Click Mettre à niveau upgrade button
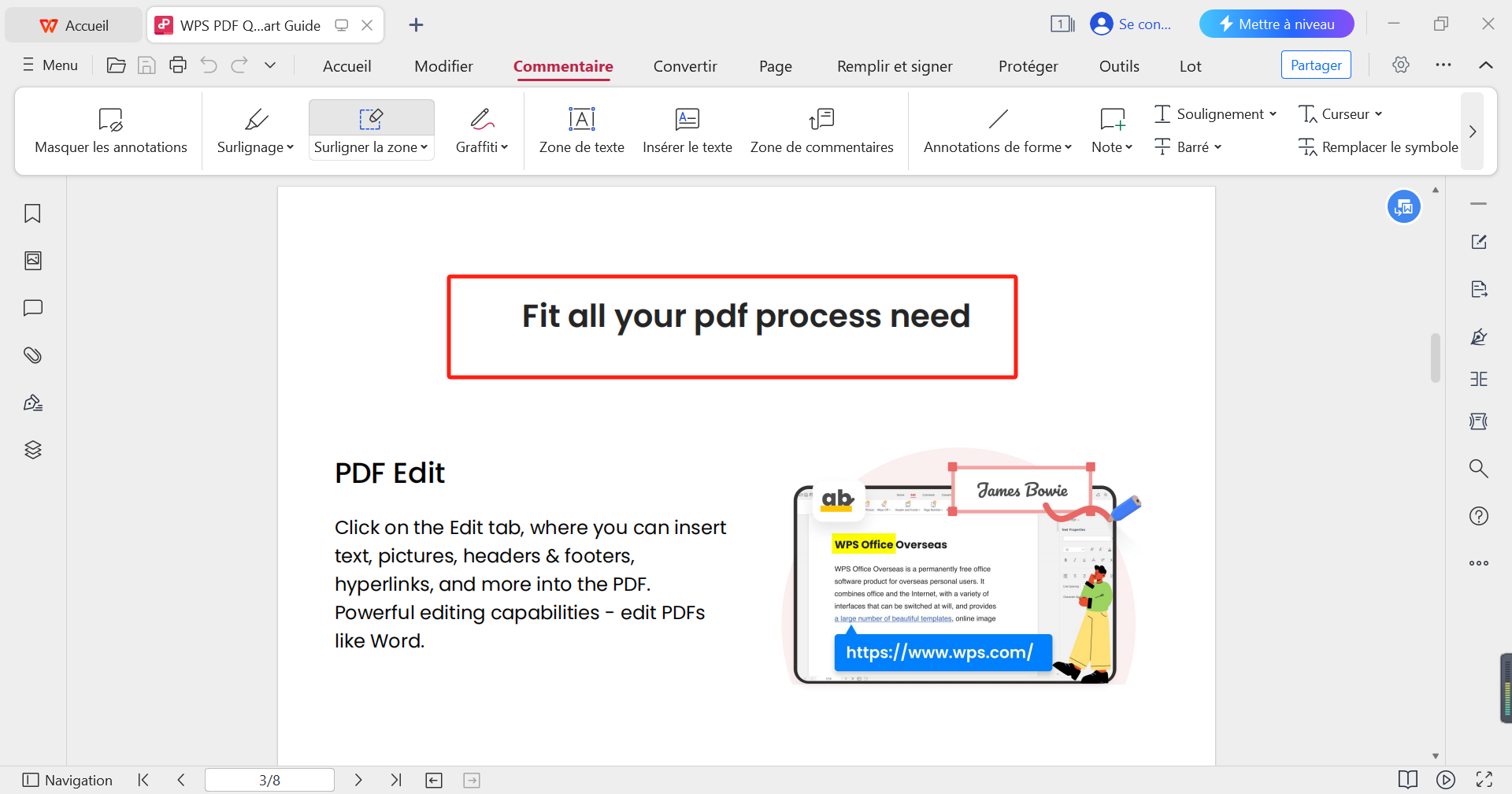 point(1277,24)
